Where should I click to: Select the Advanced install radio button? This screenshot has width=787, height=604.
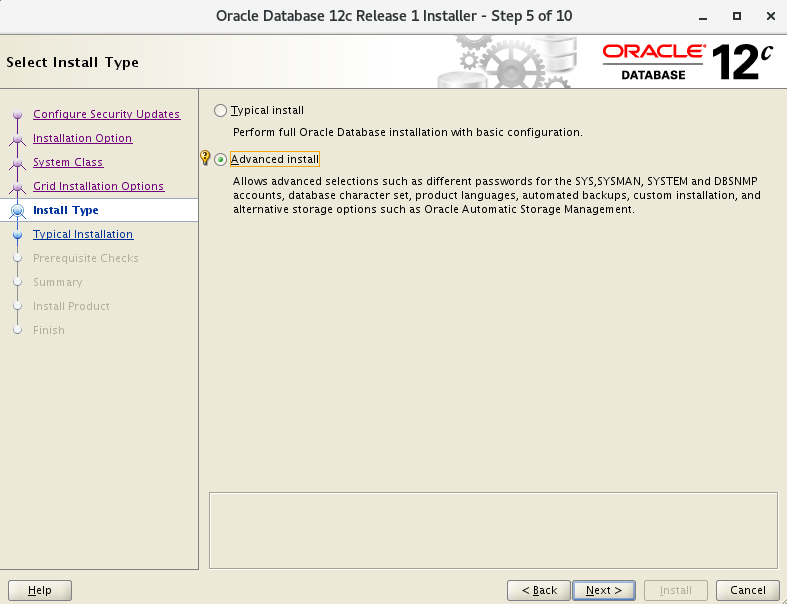220,160
